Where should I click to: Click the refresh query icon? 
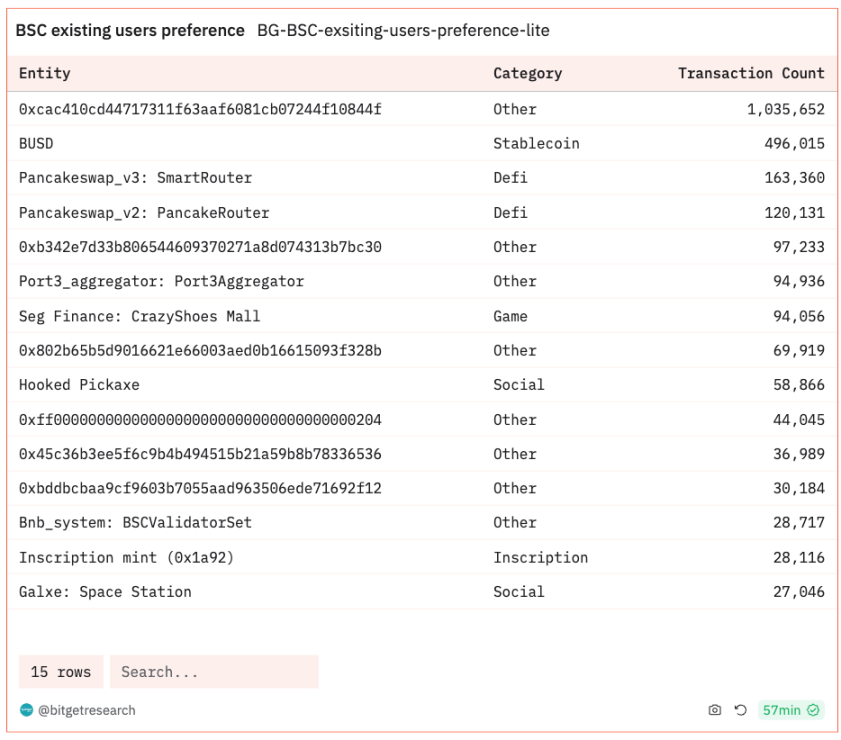click(740, 710)
